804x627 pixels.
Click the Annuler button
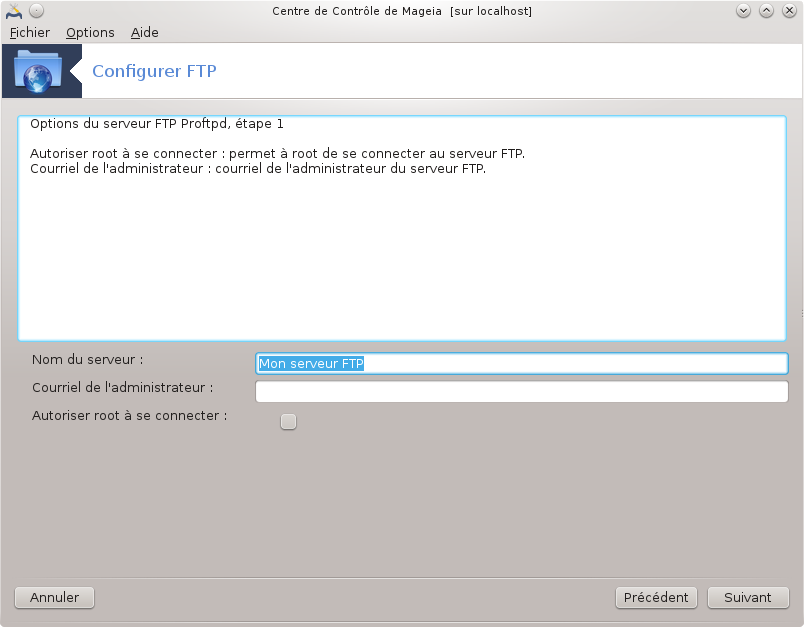pyautogui.click(x=54, y=598)
